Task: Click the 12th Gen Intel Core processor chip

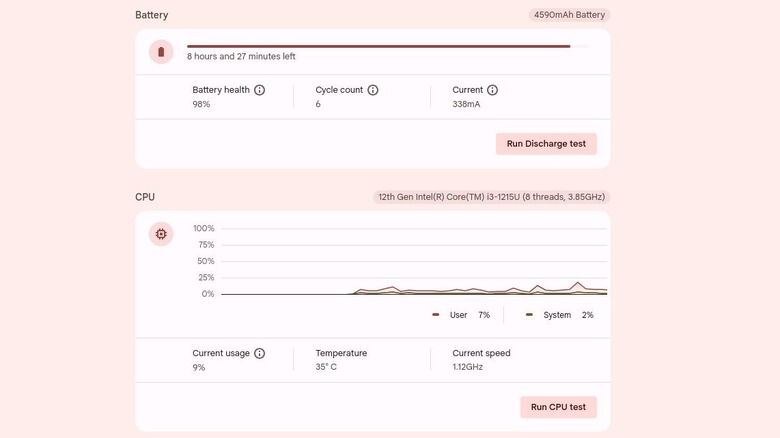Action: (491, 198)
